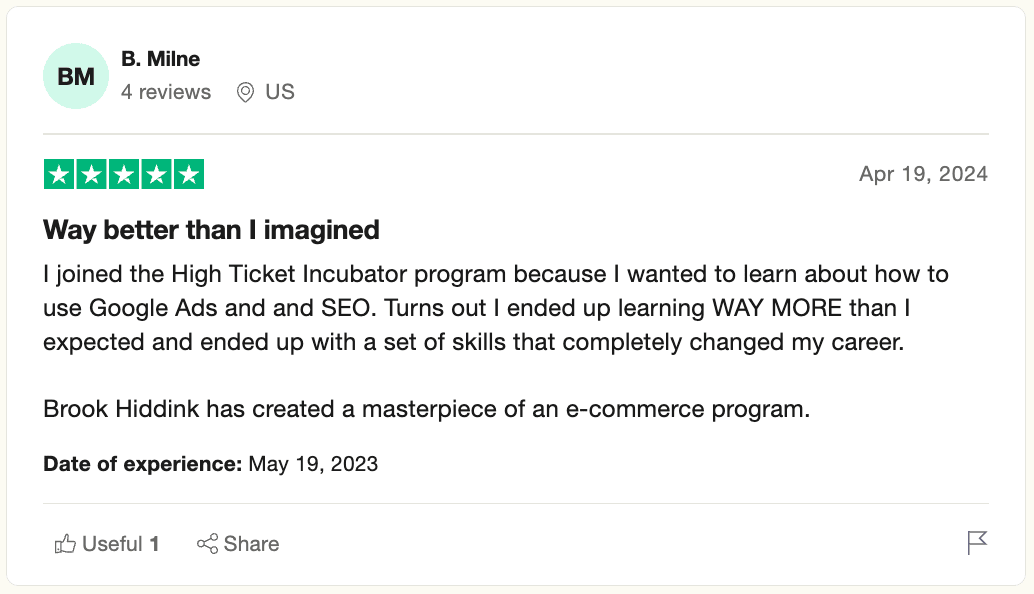This screenshot has width=1034, height=594.
Task: View the reviewer's 4 reviews count
Action: point(166,92)
